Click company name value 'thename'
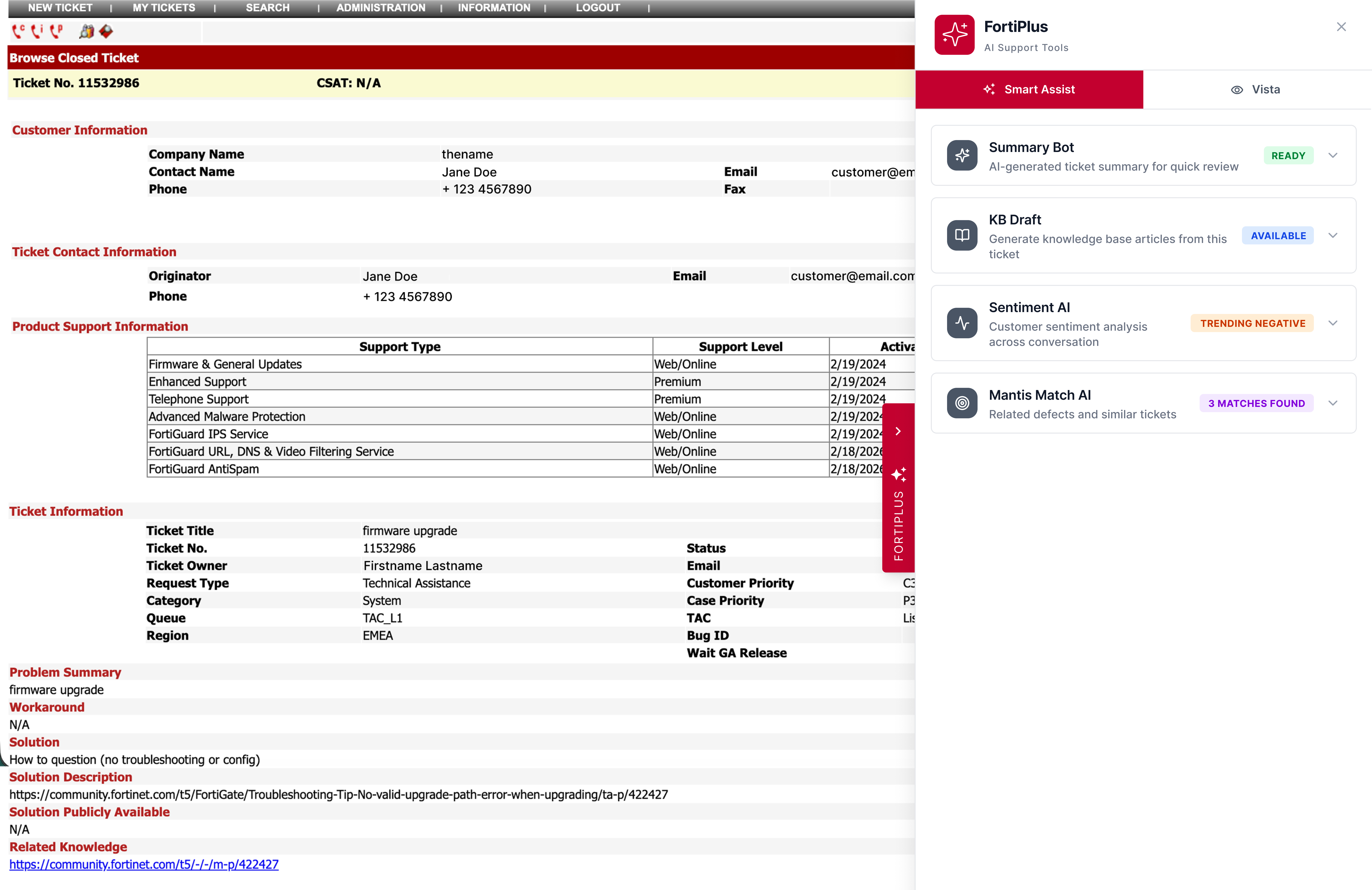The height and width of the screenshot is (890, 1372). click(468, 154)
